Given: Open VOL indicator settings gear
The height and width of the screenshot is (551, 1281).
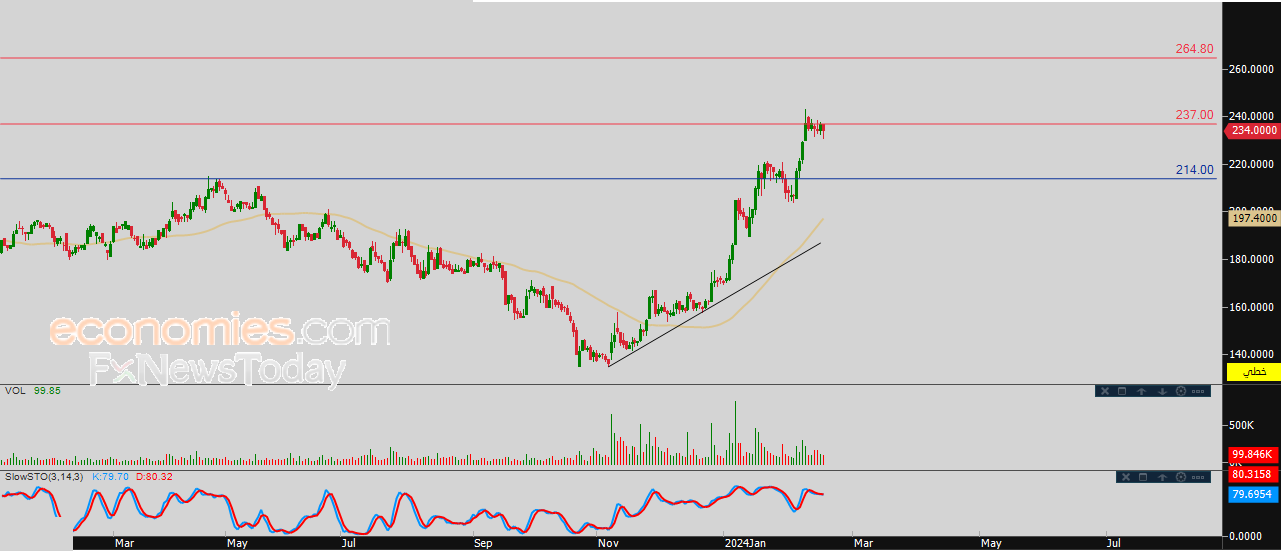Looking at the screenshot, I should coord(1181,391).
